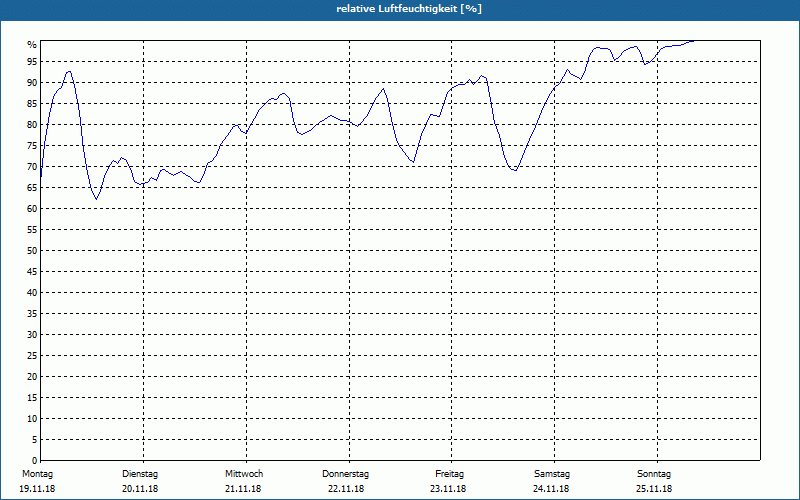Select the Sonntag 25.11.18 axis label

(x=654, y=481)
